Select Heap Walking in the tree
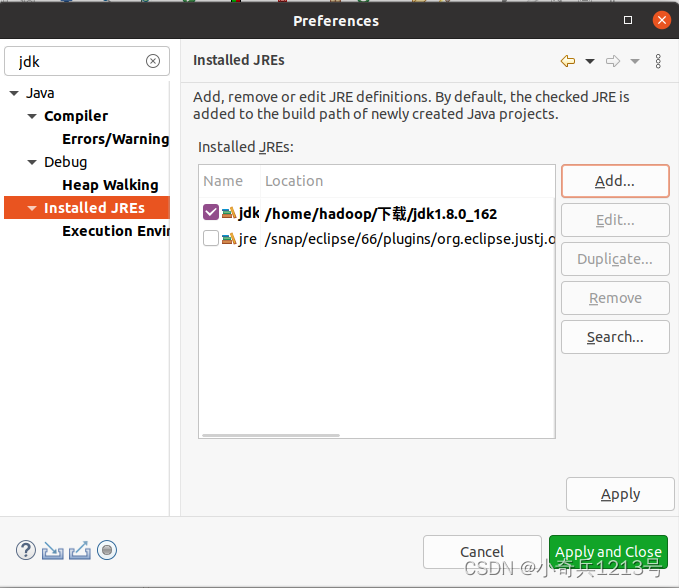The image size is (679, 588). [110, 185]
